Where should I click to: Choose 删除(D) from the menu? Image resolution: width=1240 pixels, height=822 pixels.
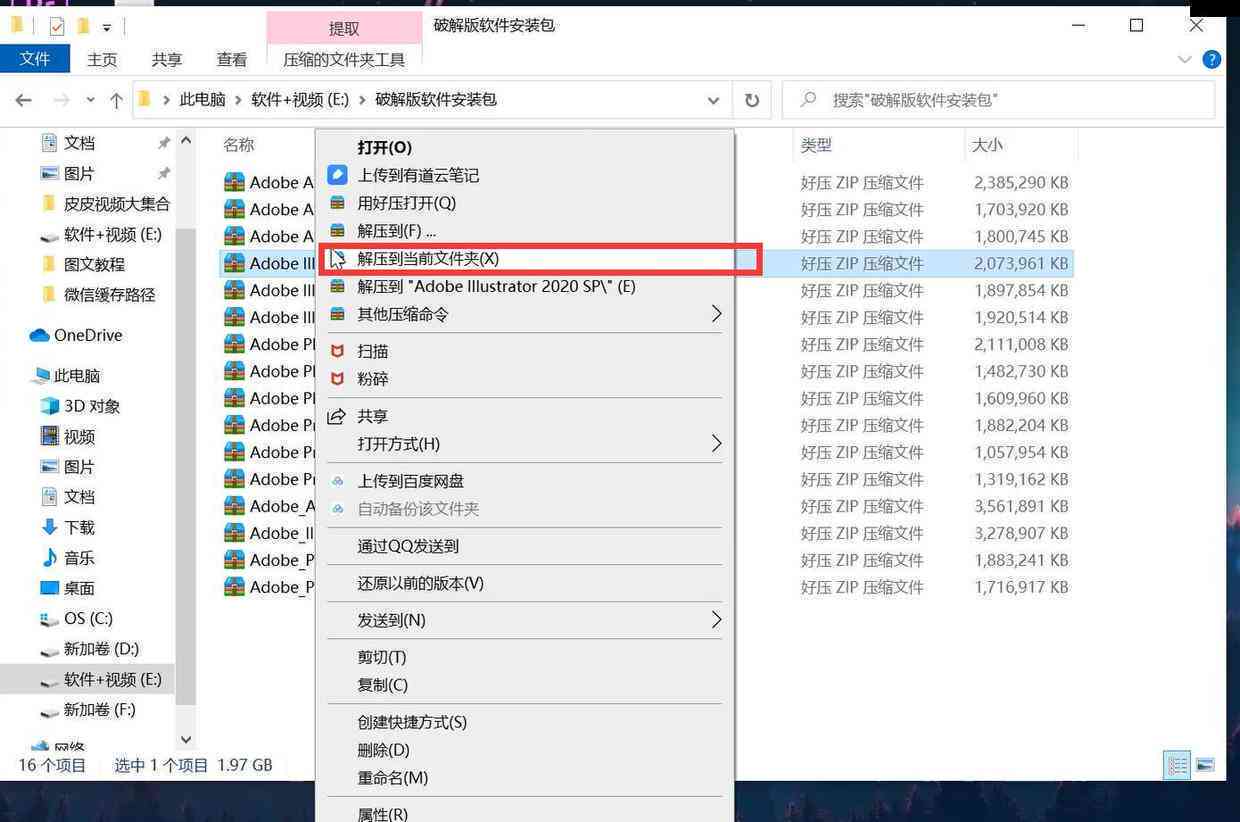coord(383,750)
